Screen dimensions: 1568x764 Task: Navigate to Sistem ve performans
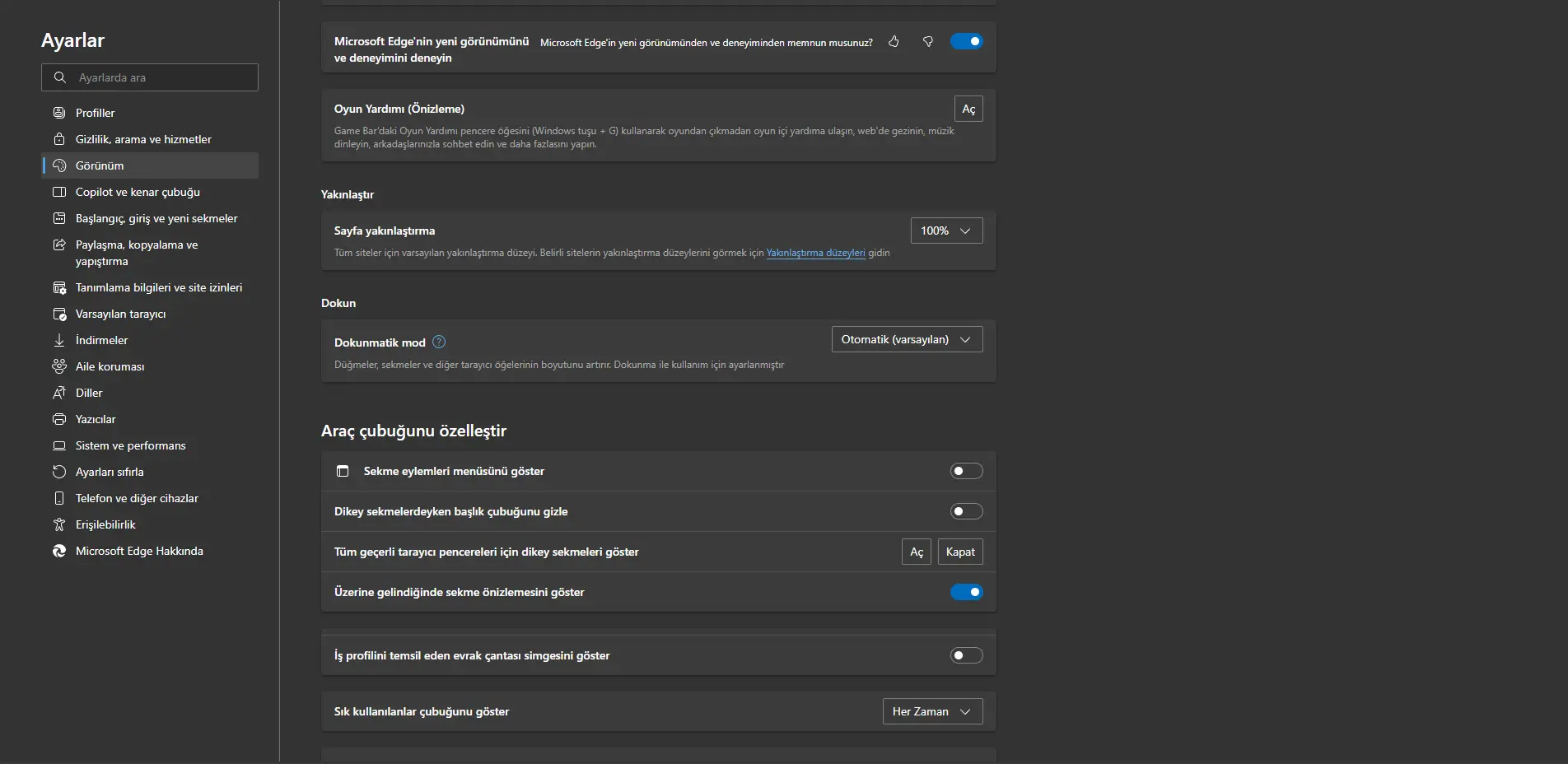pyautogui.click(x=150, y=445)
